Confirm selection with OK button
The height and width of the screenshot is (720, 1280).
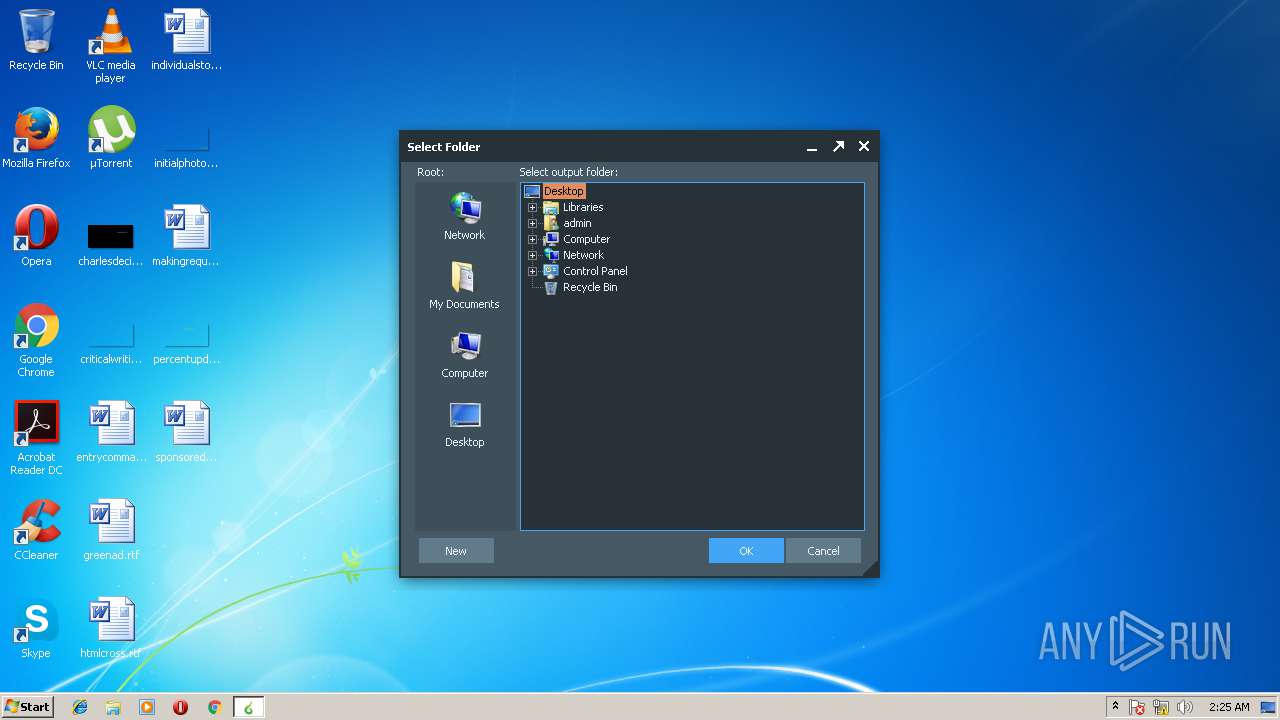[746, 551]
